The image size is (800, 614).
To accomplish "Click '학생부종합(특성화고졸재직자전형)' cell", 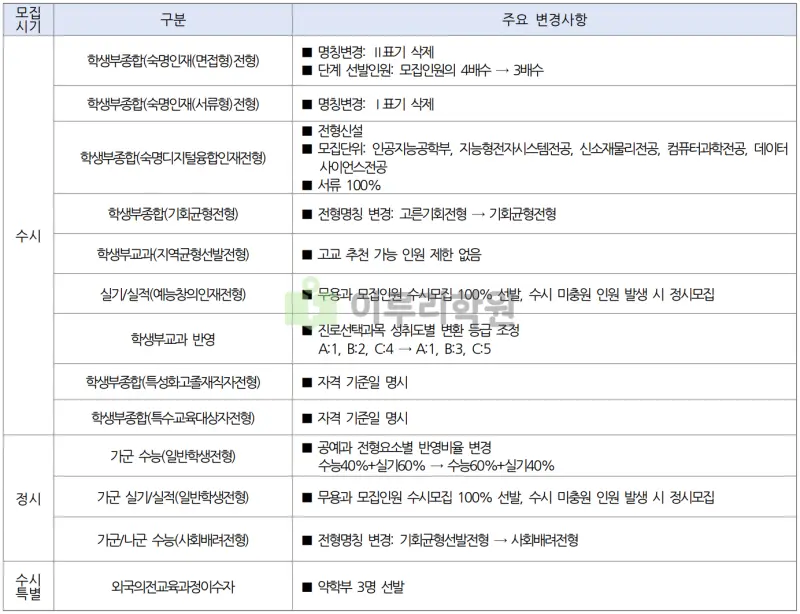I will point(173,382).
